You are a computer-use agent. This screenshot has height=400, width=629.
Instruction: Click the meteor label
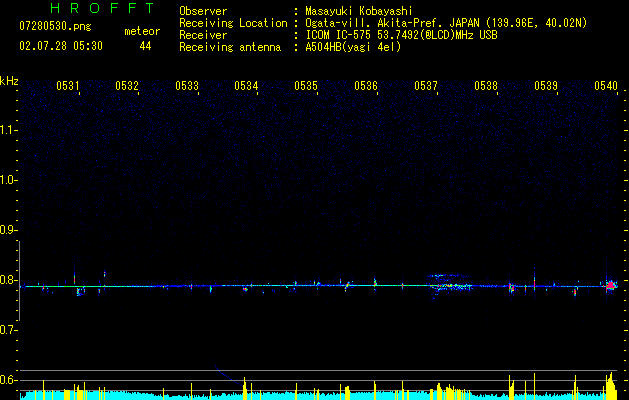pyautogui.click(x=142, y=31)
